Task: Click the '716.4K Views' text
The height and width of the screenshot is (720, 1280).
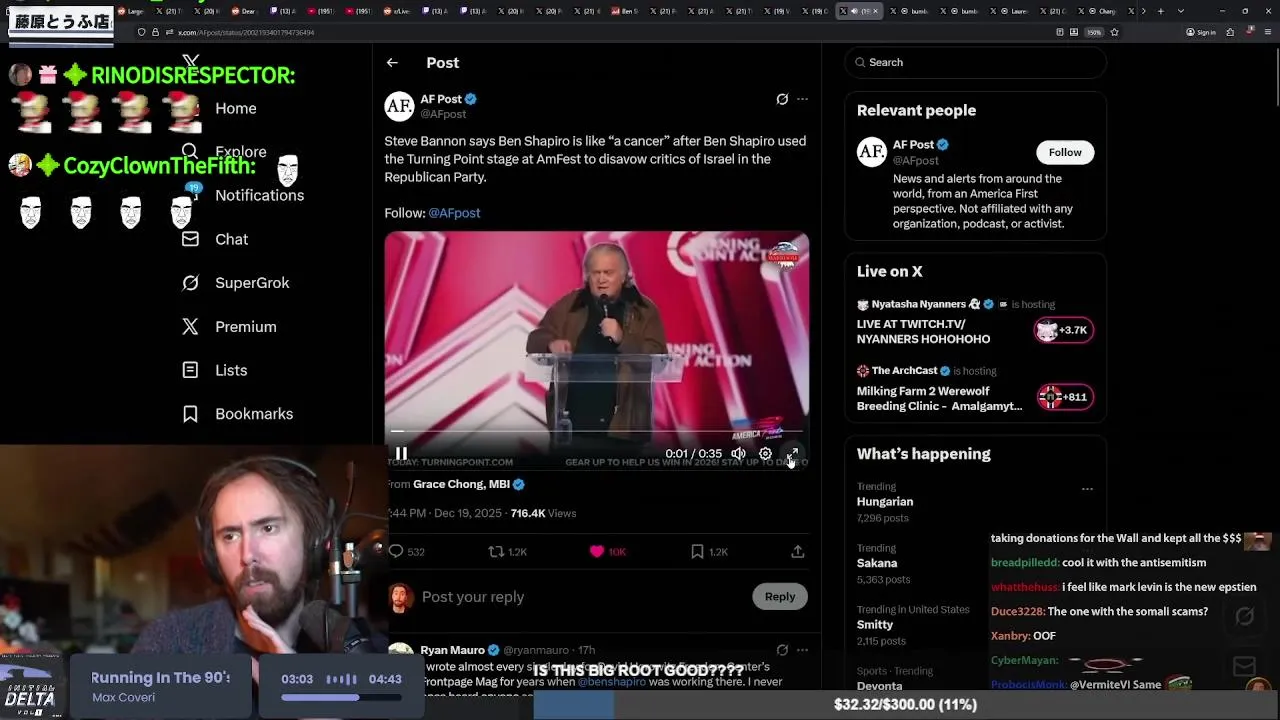Action: pyautogui.click(x=543, y=513)
